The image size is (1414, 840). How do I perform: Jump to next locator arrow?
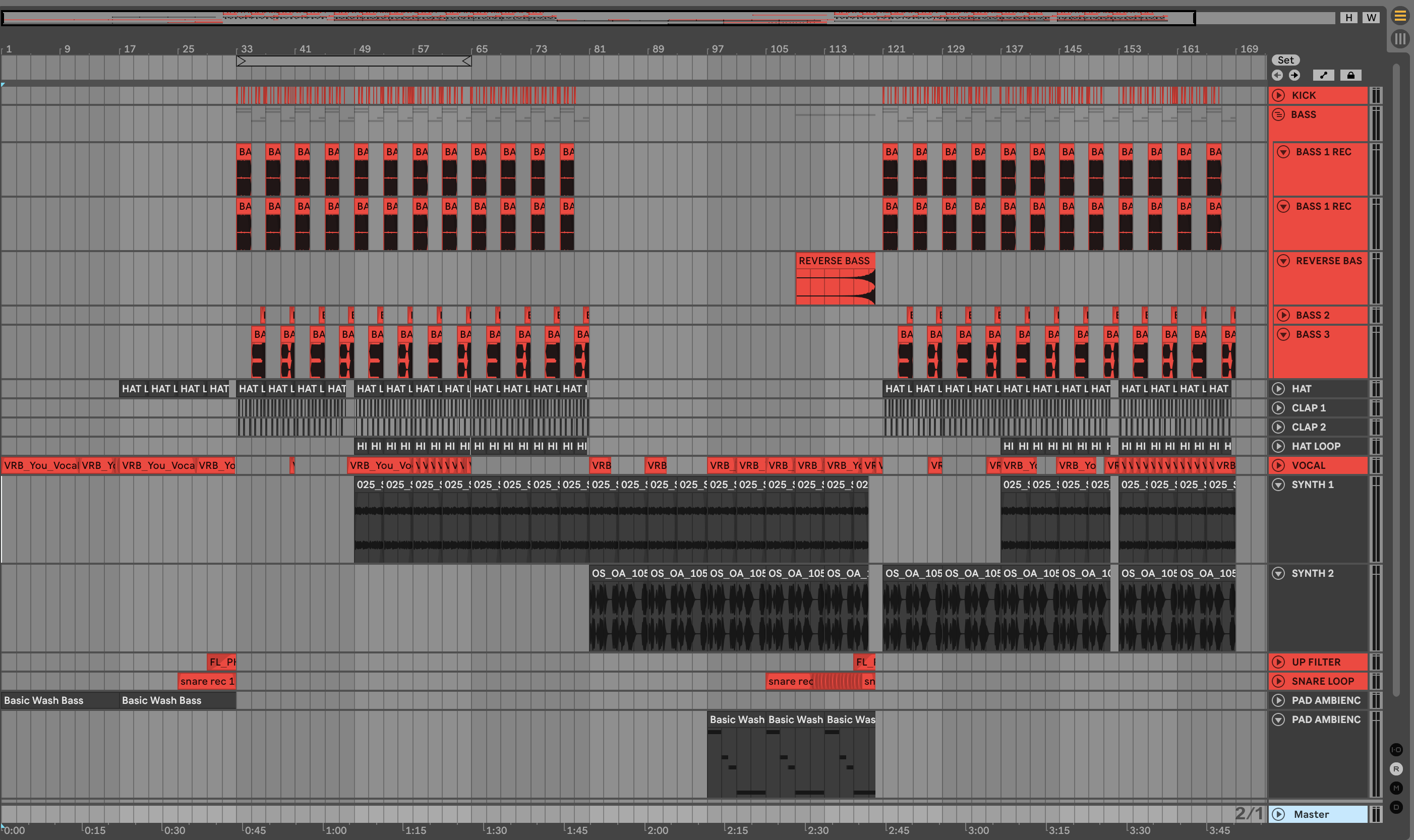1294,75
